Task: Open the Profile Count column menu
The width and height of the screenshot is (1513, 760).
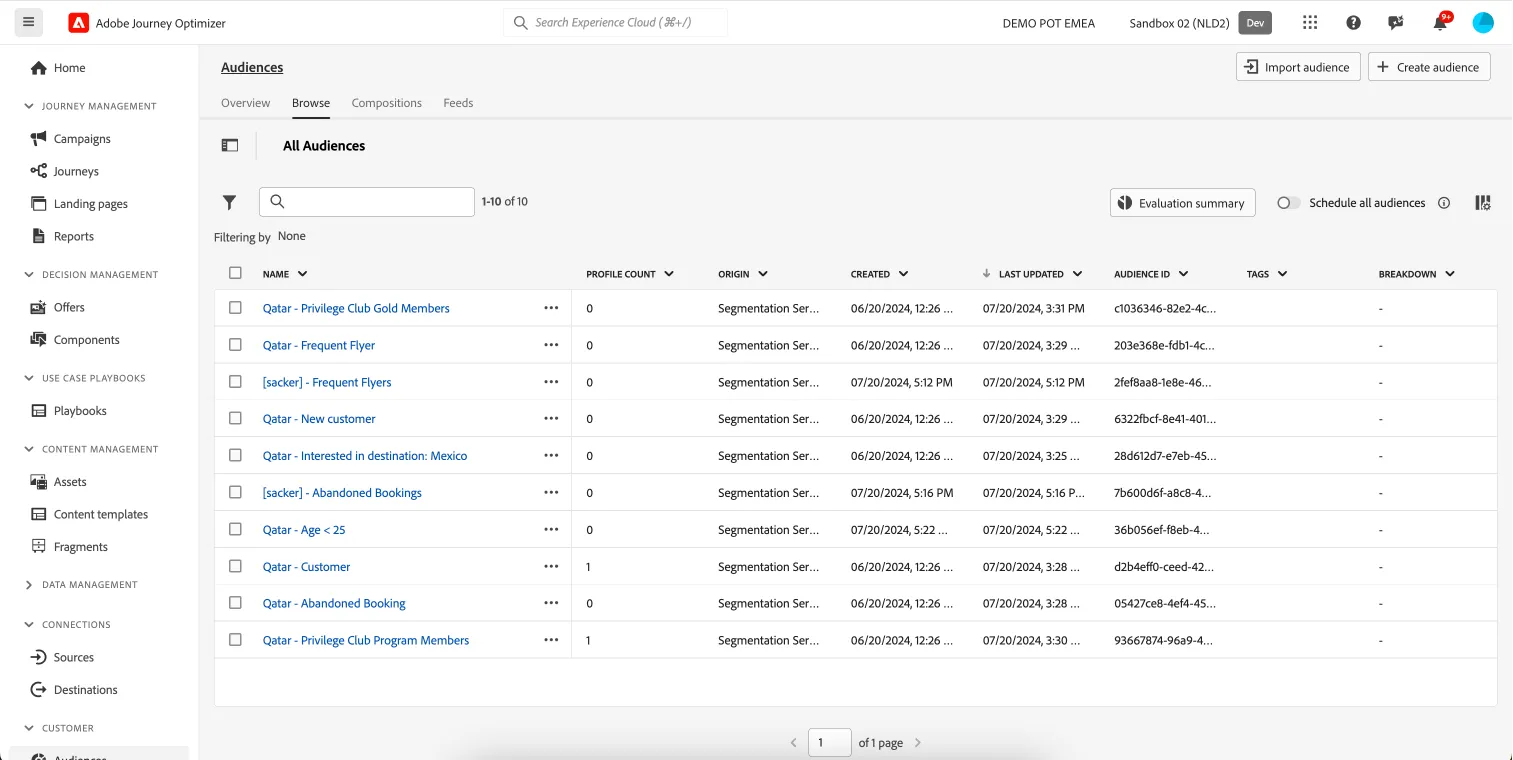Action: [669, 274]
